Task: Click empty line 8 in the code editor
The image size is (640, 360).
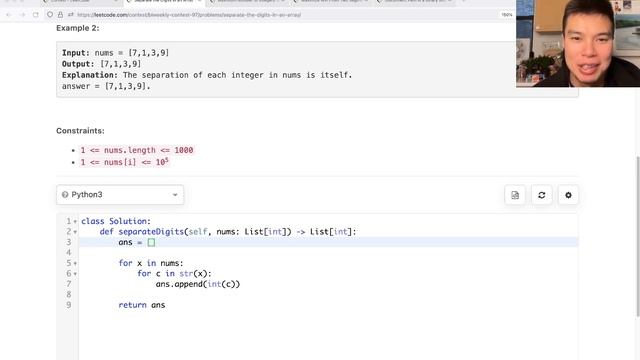Action: click(x=329, y=294)
